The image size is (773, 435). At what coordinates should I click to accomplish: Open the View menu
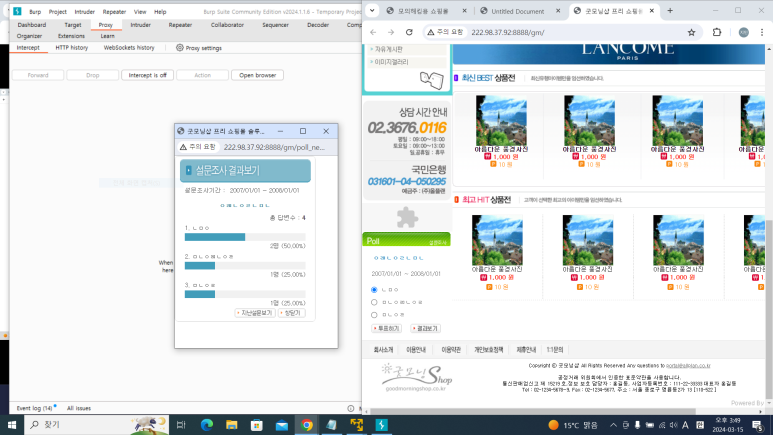(x=140, y=11)
